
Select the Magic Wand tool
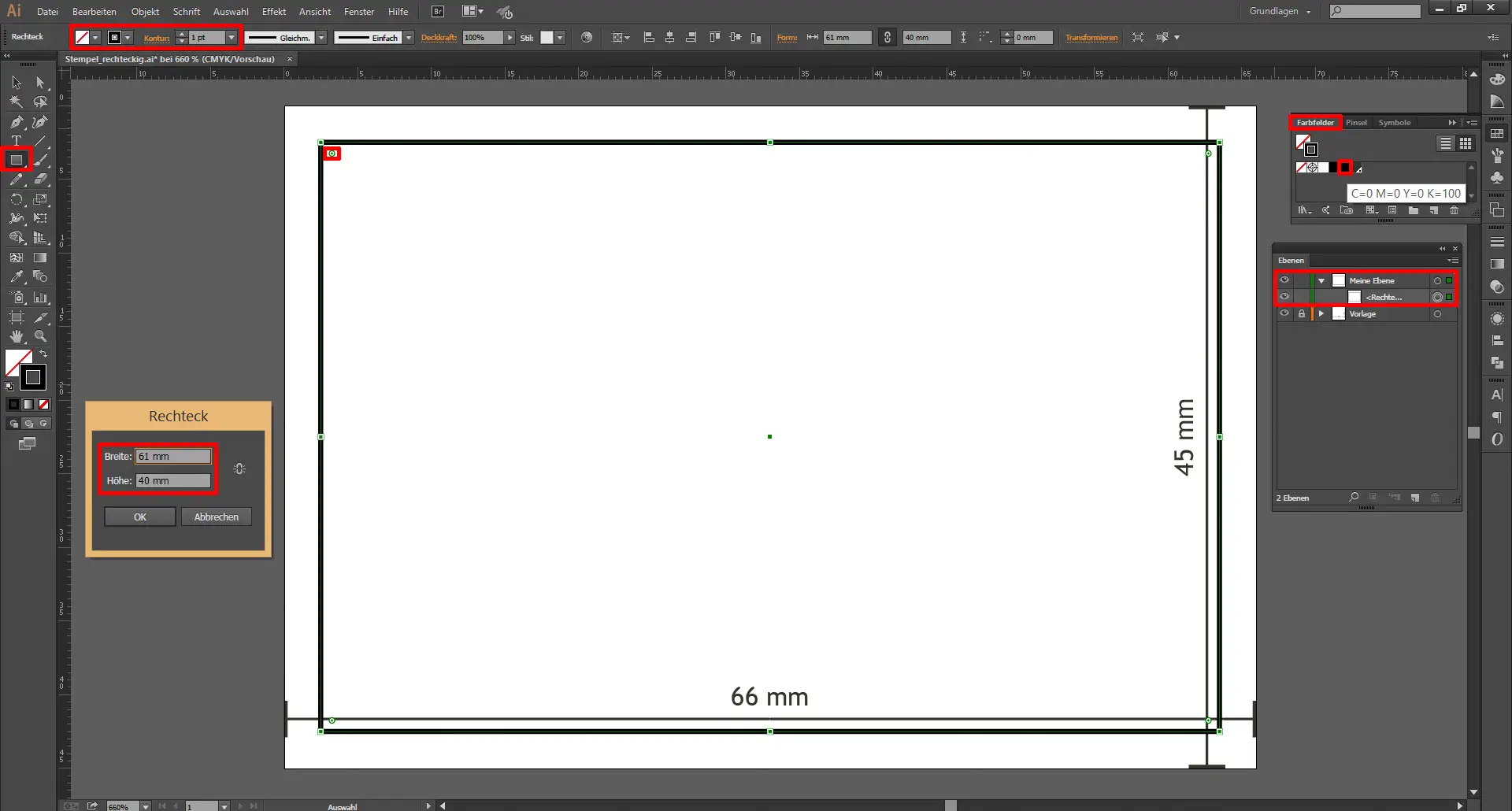coord(16,102)
